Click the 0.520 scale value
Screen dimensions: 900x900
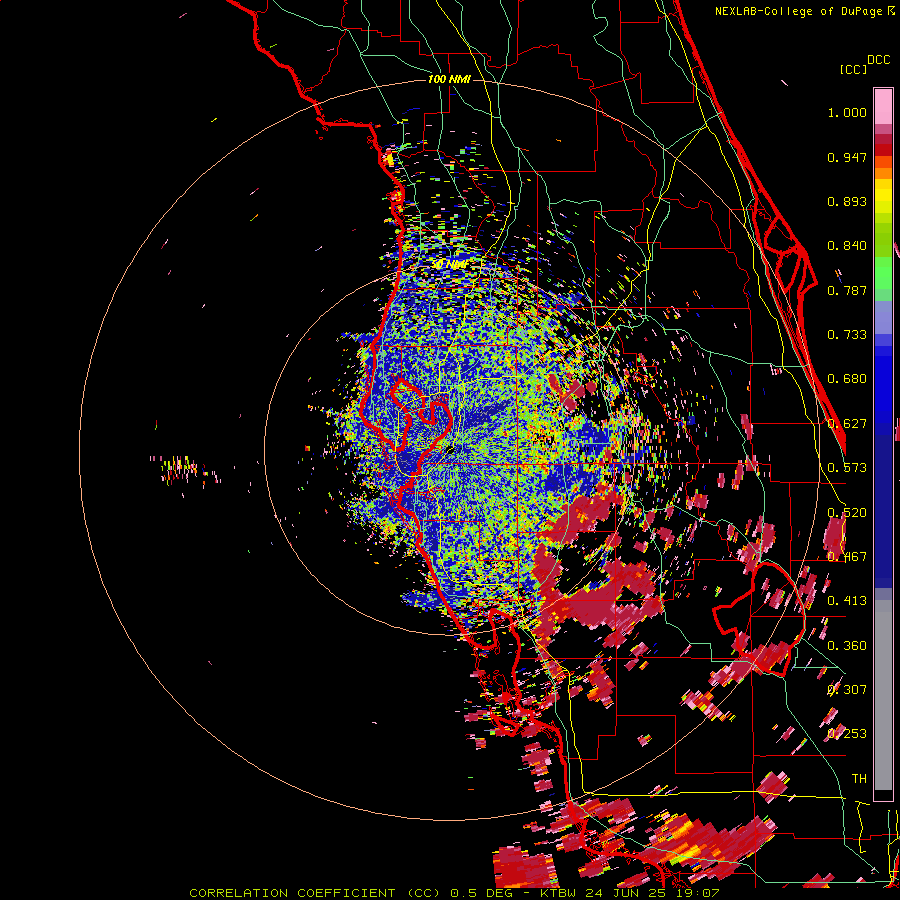(x=847, y=513)
